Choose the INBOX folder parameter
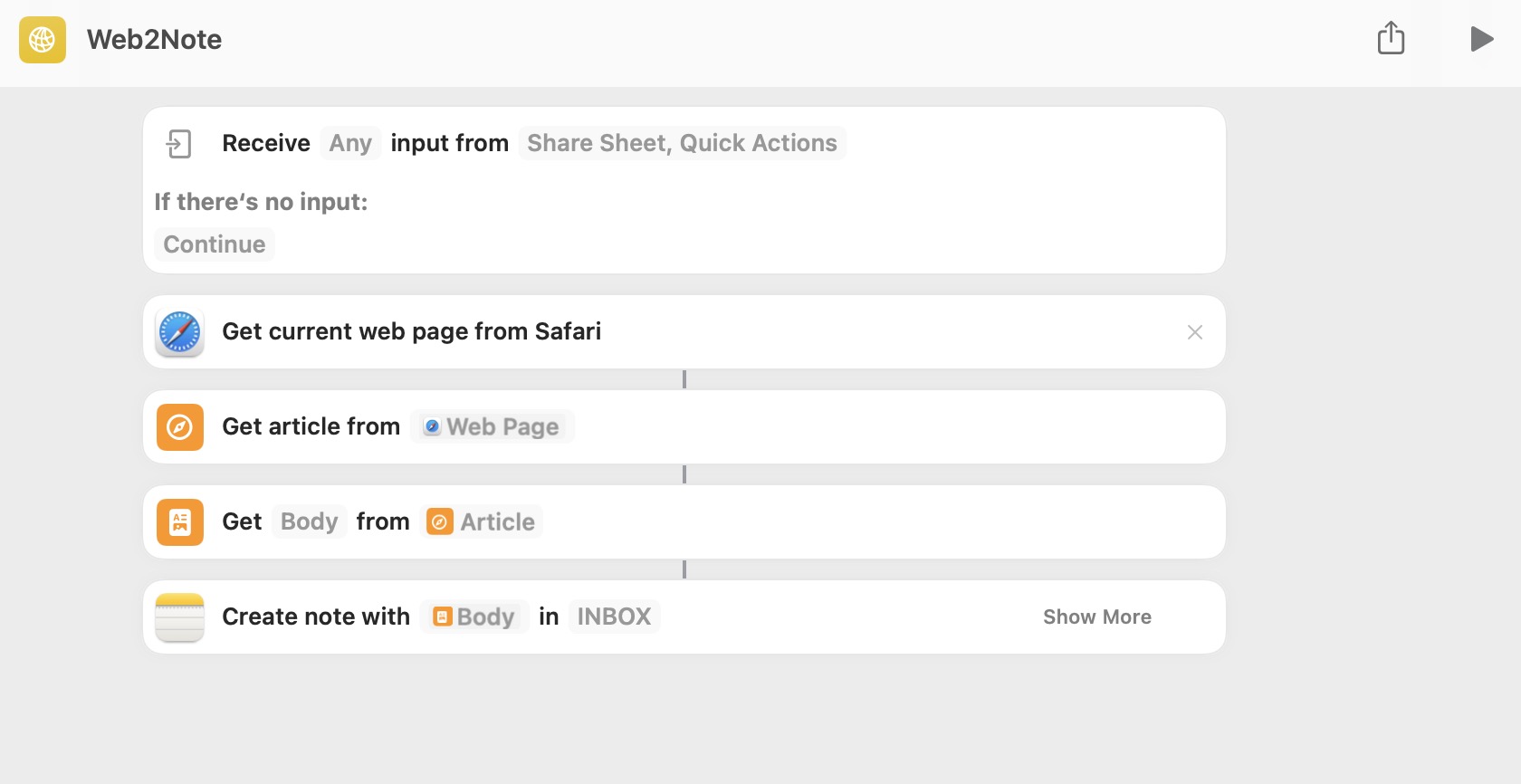1521x784 pixels. pyautogui.click(x=614, y=617)
